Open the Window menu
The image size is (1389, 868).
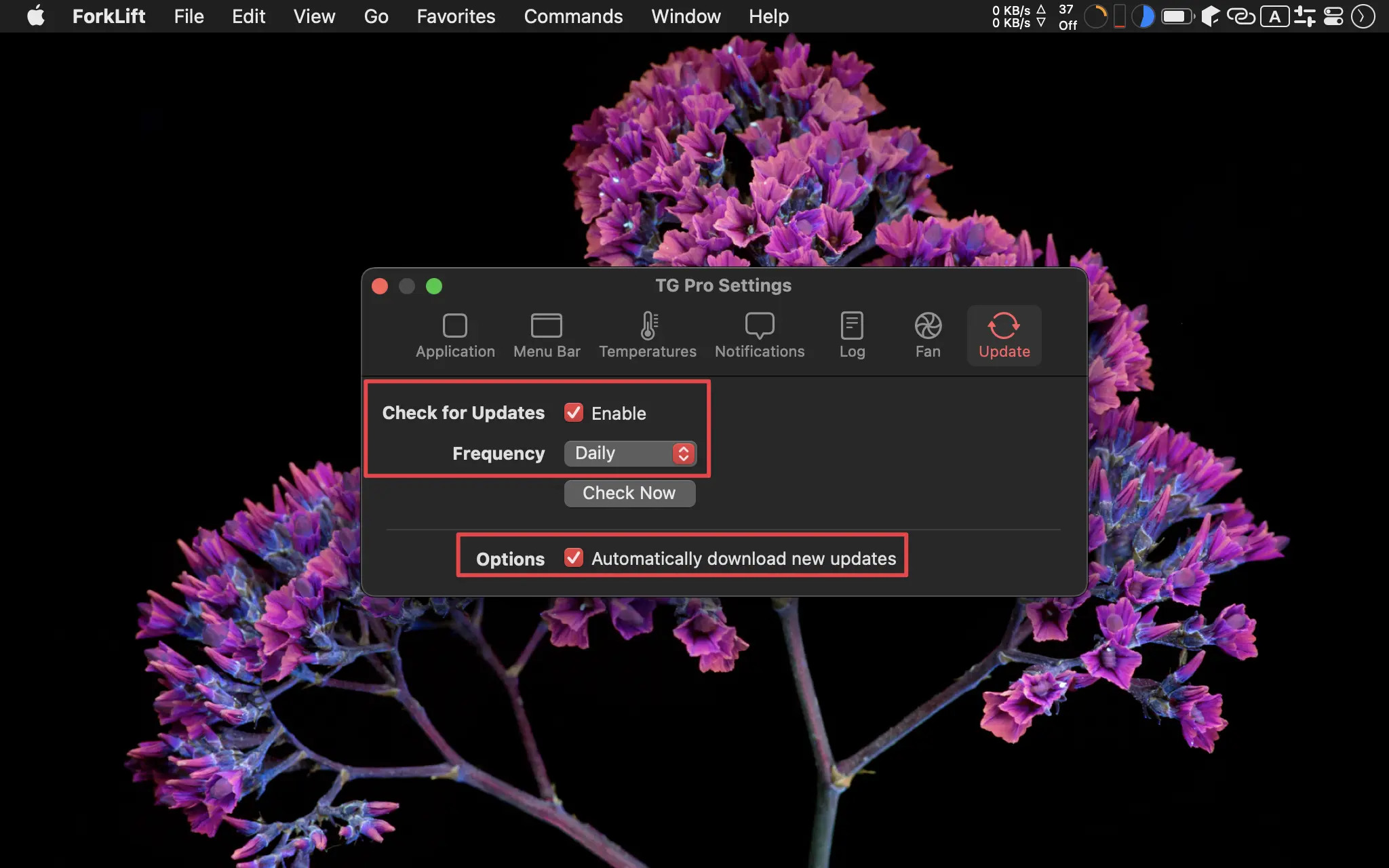(686, 16)
